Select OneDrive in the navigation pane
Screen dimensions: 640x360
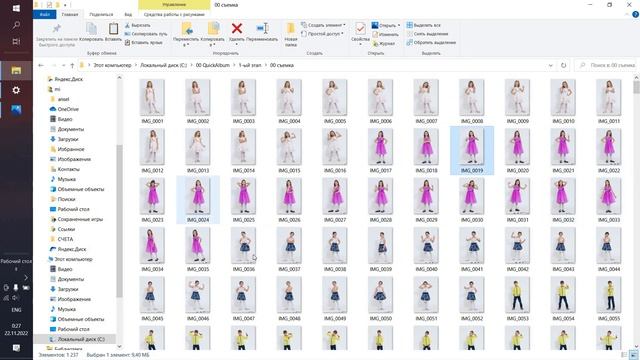pos(64,109)
